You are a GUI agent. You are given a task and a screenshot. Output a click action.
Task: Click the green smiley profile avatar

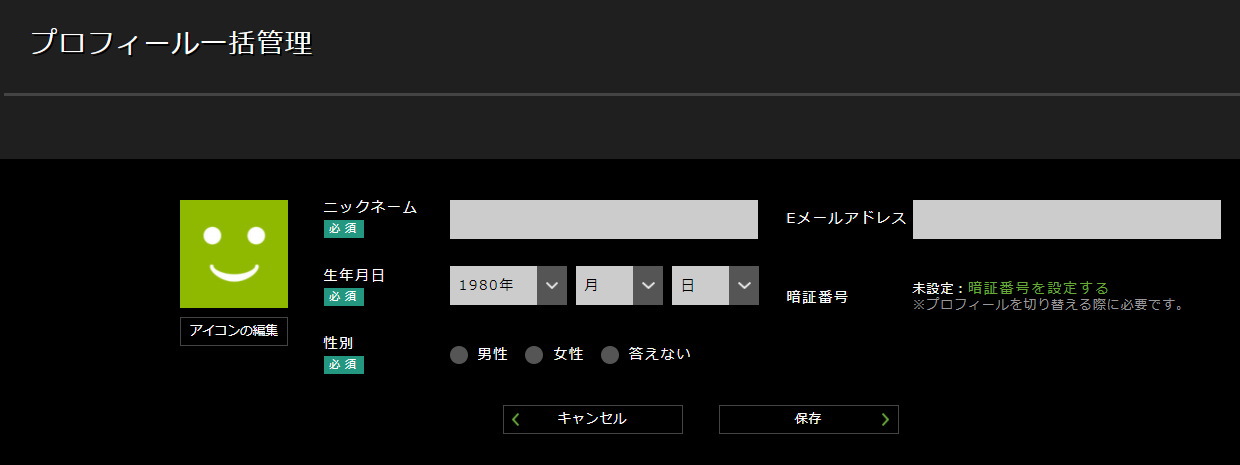click(233, 254)
